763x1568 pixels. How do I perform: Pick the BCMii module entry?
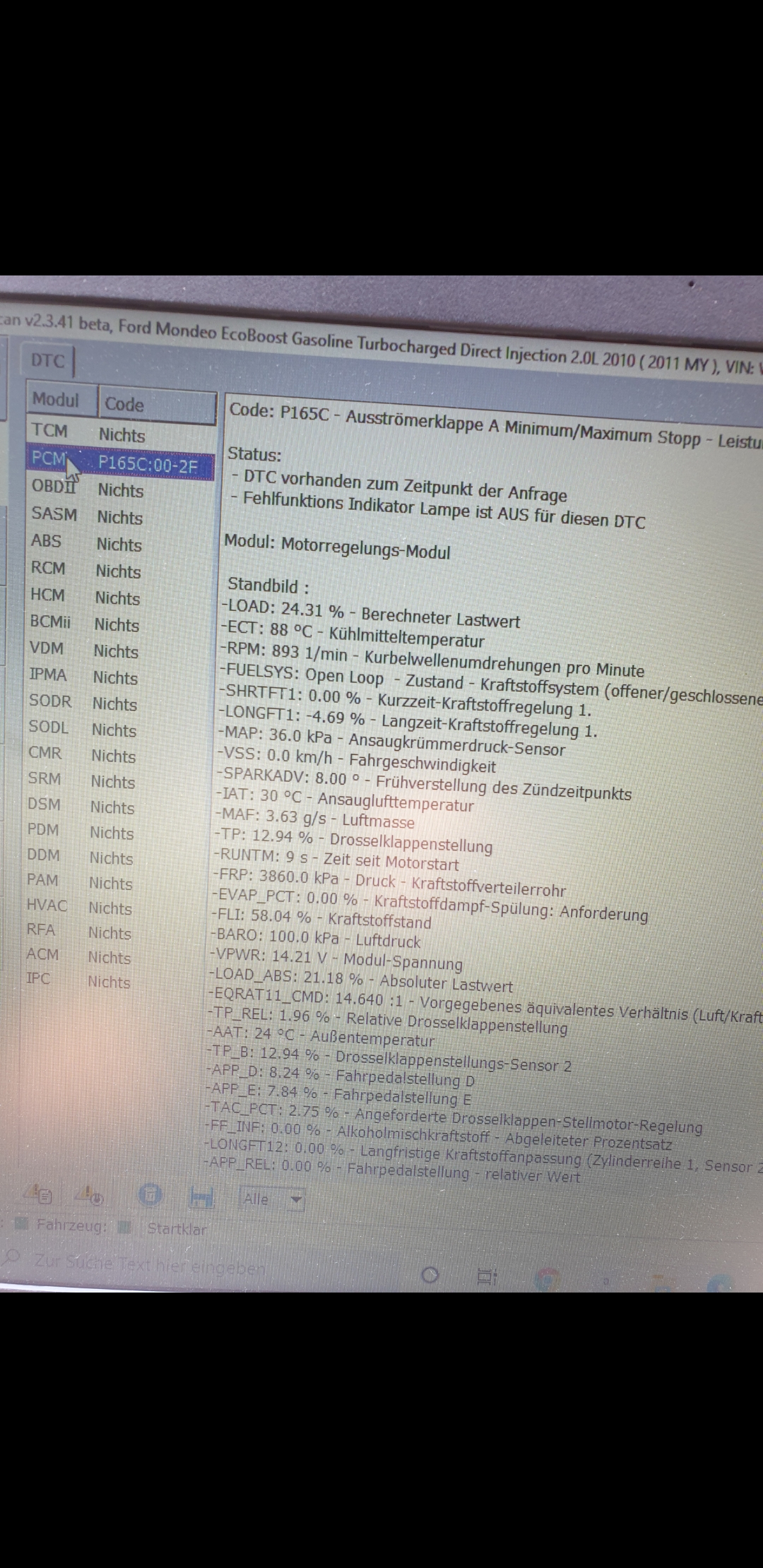[82, 623]
